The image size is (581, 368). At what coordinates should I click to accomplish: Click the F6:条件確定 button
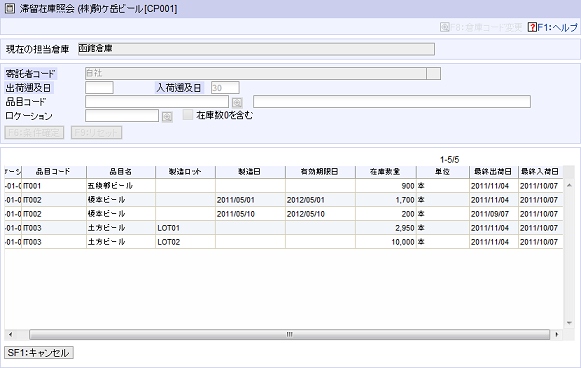(x=34, y=133)
